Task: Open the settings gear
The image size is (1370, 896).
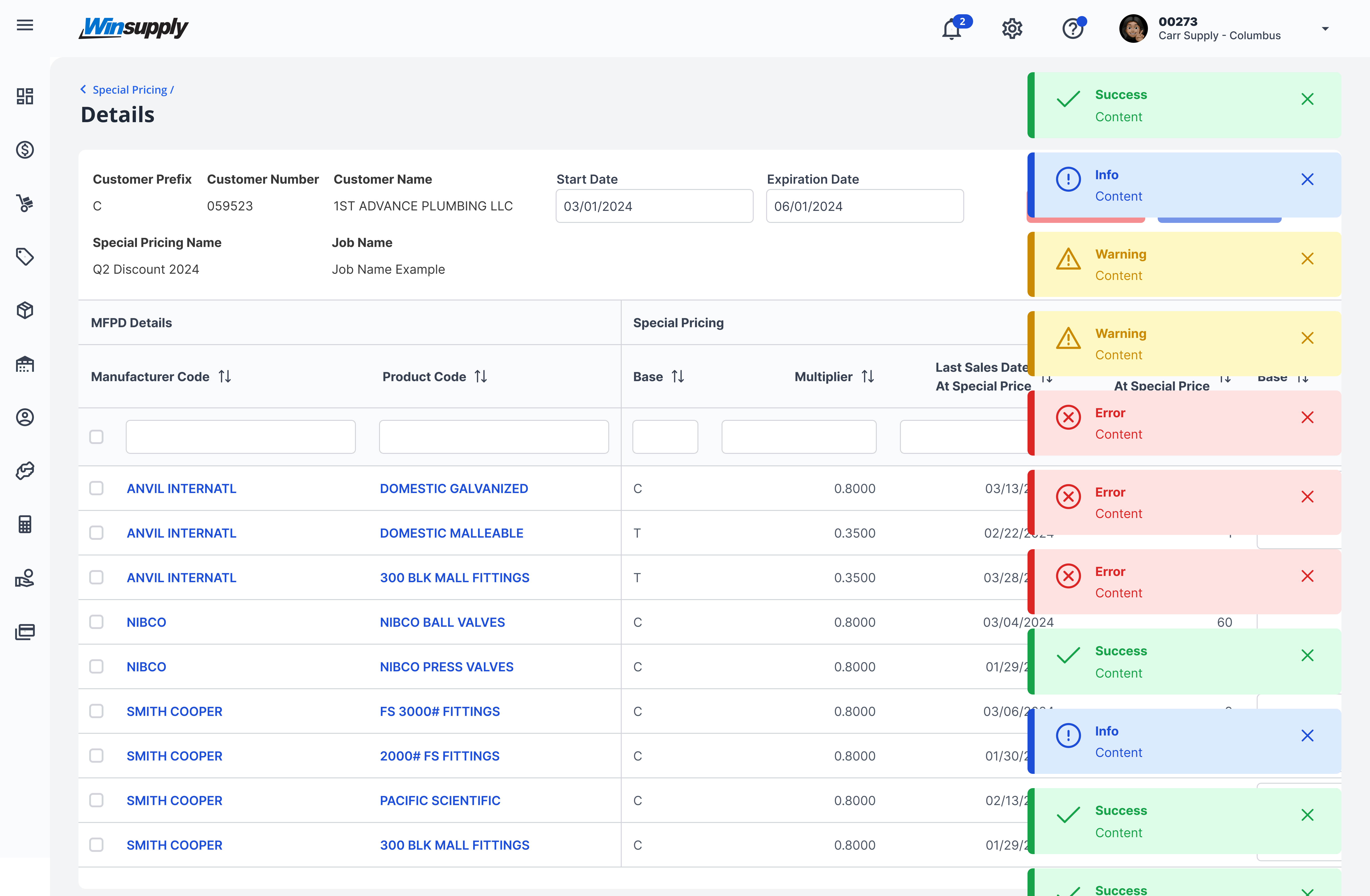Action: (x=1012, y=29)
